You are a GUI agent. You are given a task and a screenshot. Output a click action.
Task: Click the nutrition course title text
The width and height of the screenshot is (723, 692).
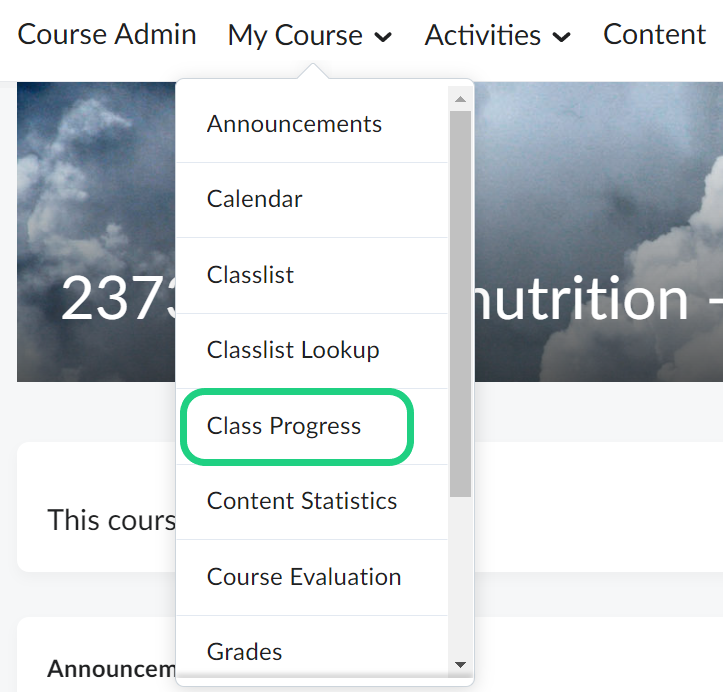pyautogui.click(x=590, y=299)
